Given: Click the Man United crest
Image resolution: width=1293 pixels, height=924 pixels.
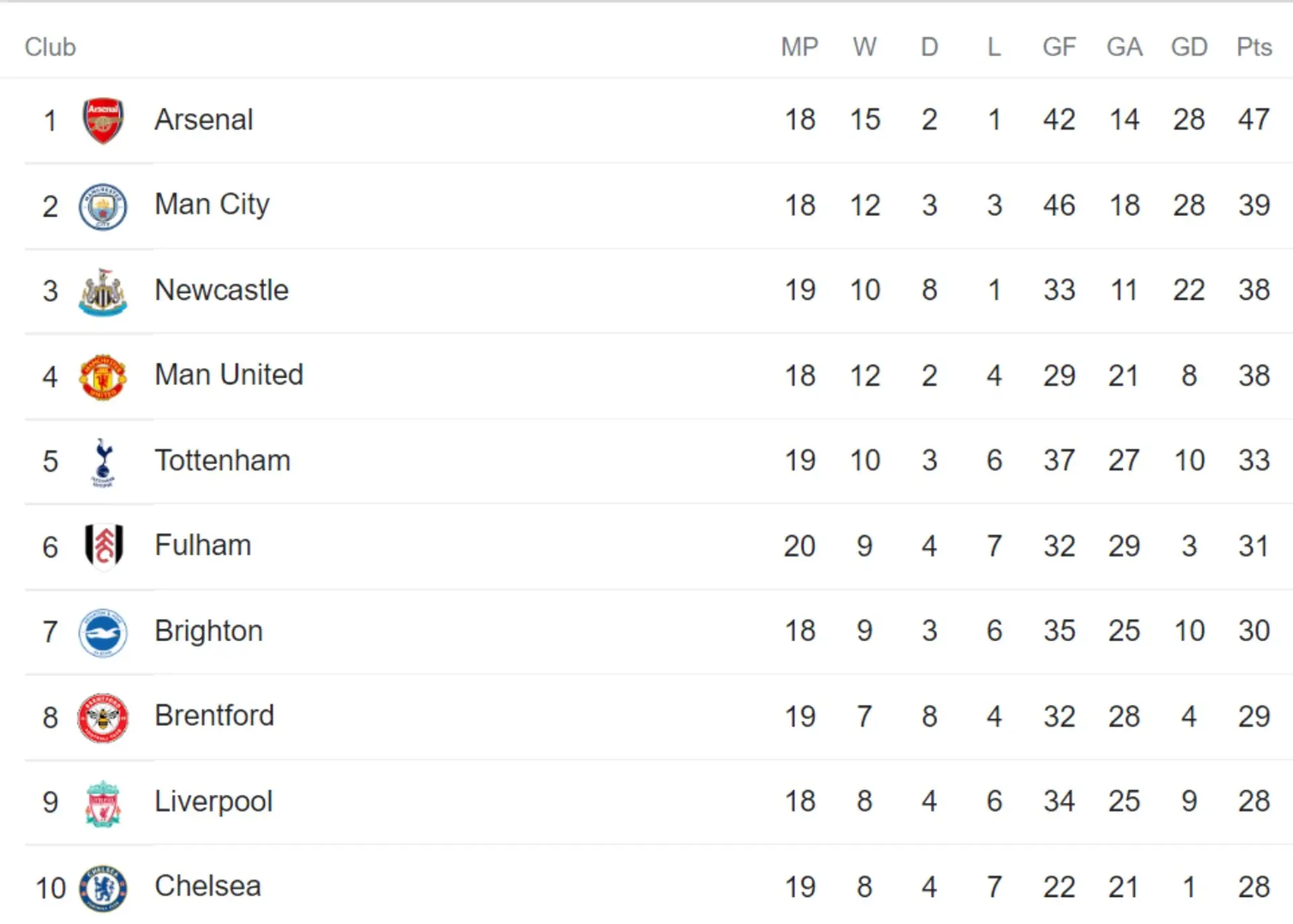Looking at the screenshot, I should 102,376.
